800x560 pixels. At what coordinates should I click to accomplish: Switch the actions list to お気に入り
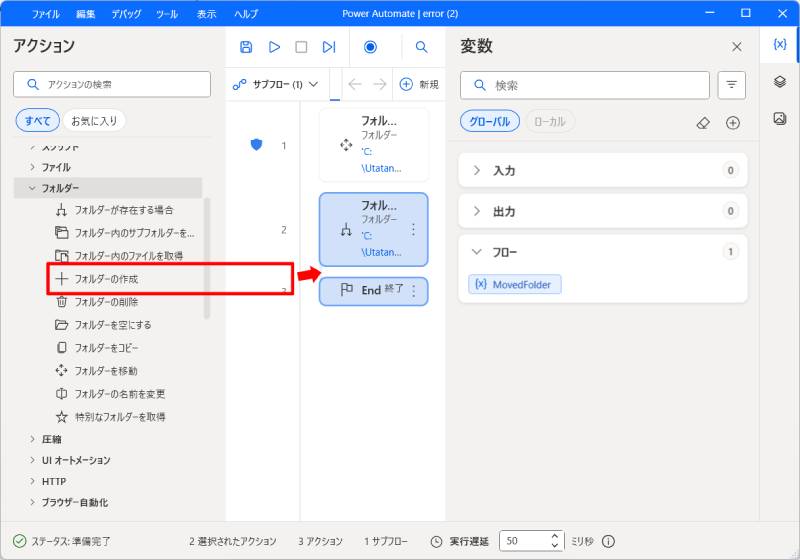pos(94,121)
